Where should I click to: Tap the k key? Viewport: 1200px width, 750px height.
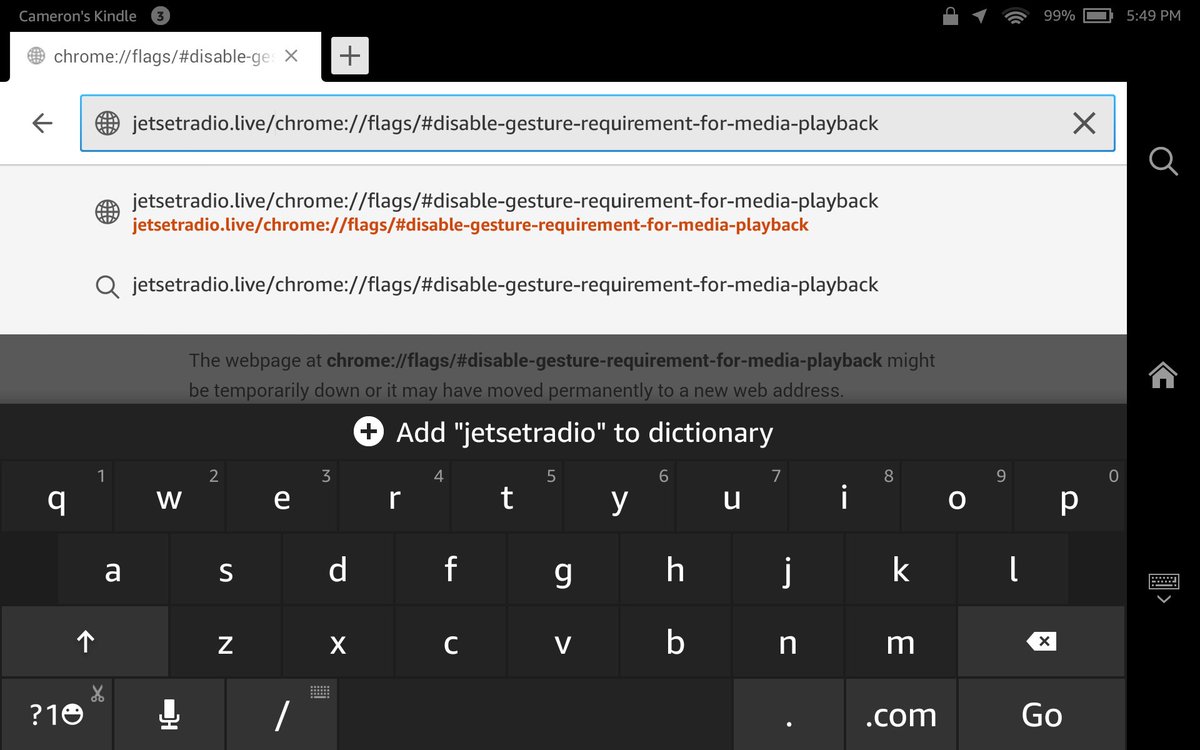point(901,570)
